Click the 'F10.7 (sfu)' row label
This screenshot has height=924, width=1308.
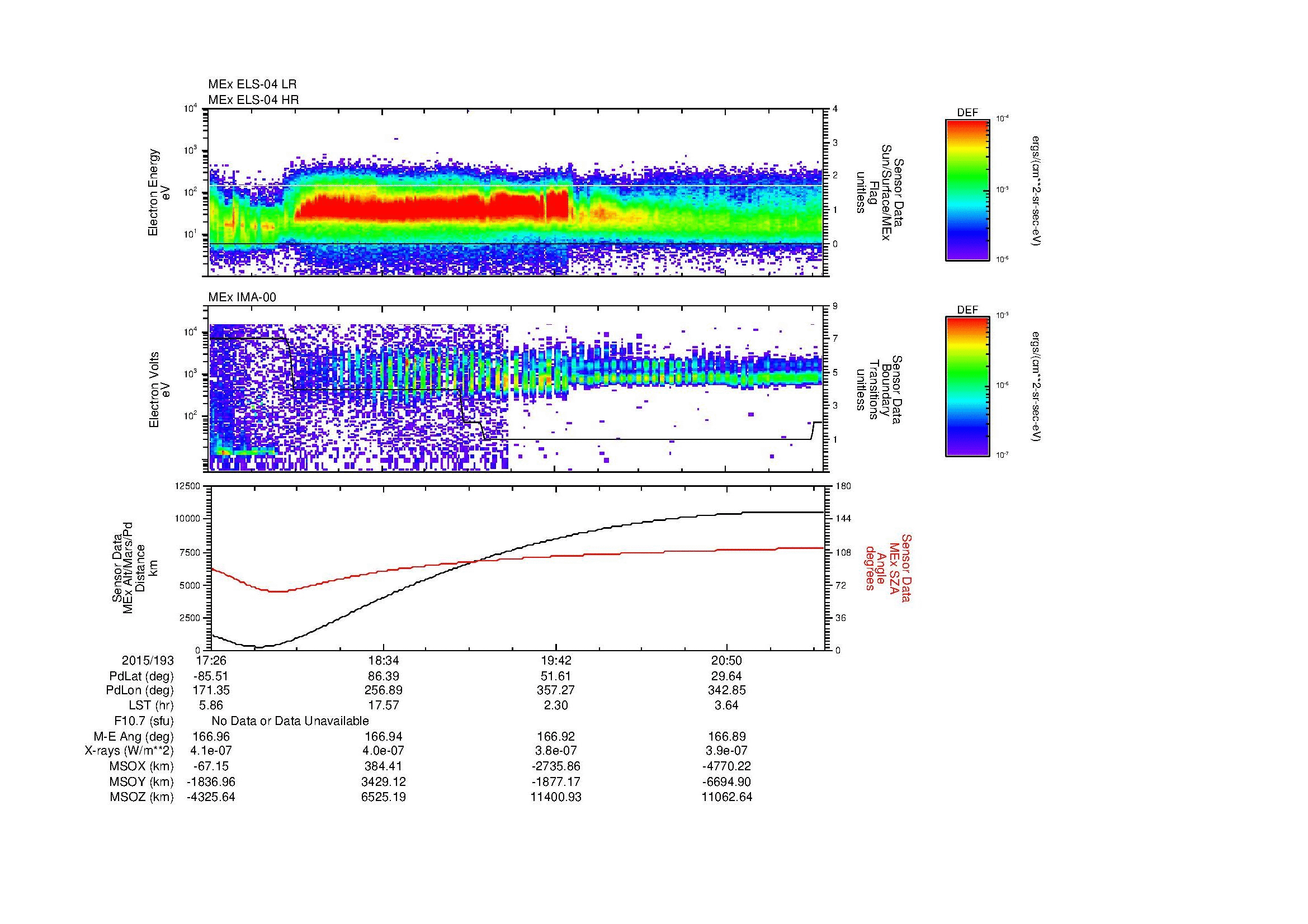pos(144,721)
